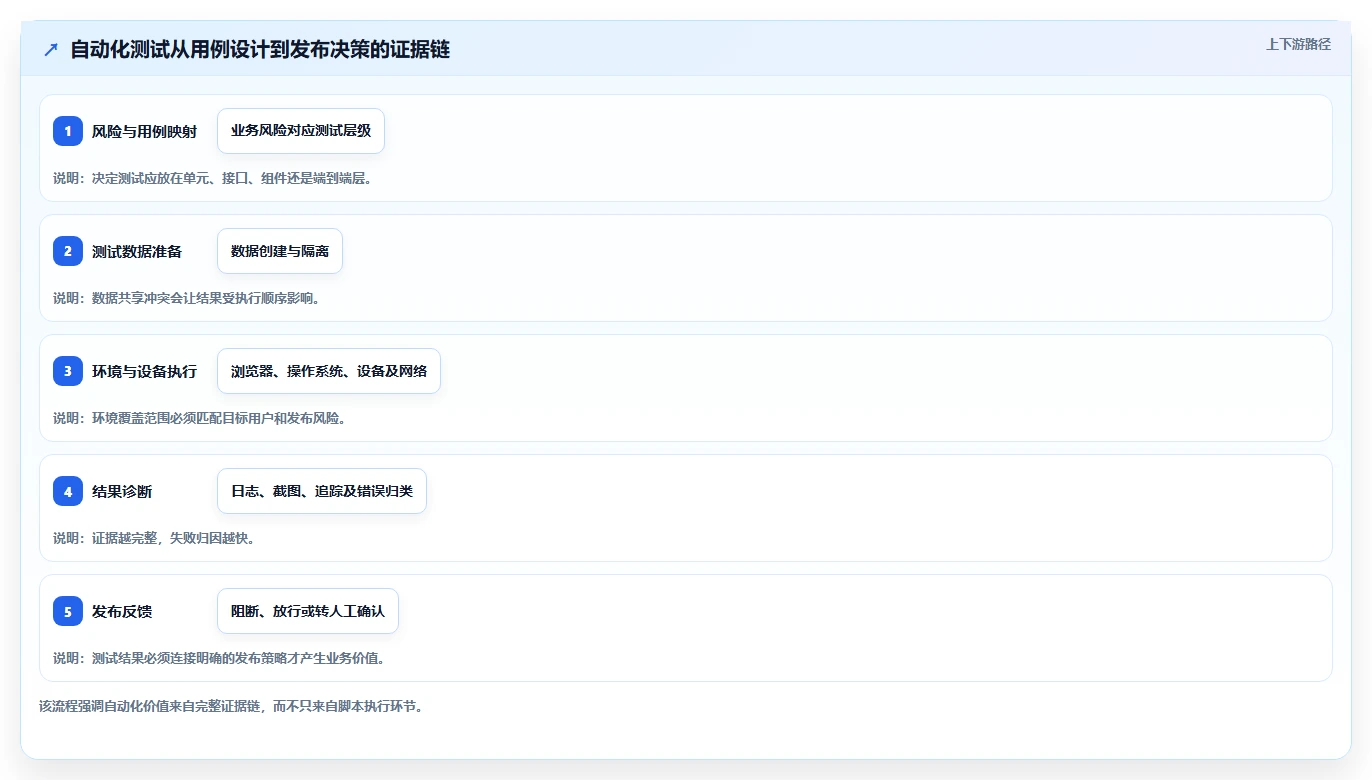
Task: Click the 风险与用例映射 step title
Action: pos(144,131)
